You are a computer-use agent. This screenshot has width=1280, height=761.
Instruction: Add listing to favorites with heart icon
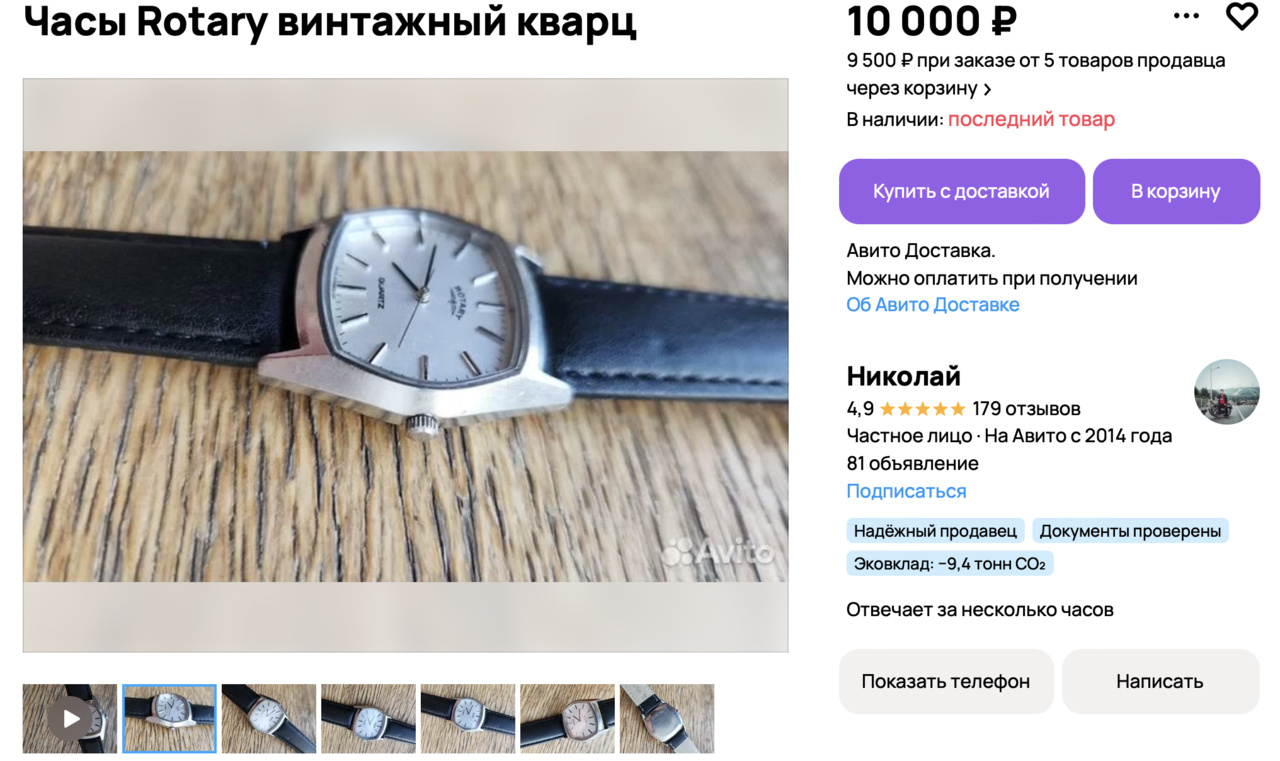(1241, 16)
